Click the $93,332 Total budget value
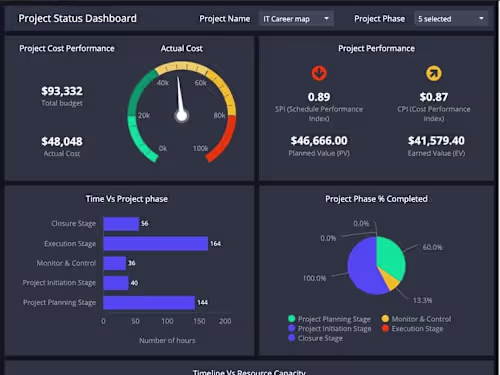Viewport: 500px width, 375px height. click(62, 91)
